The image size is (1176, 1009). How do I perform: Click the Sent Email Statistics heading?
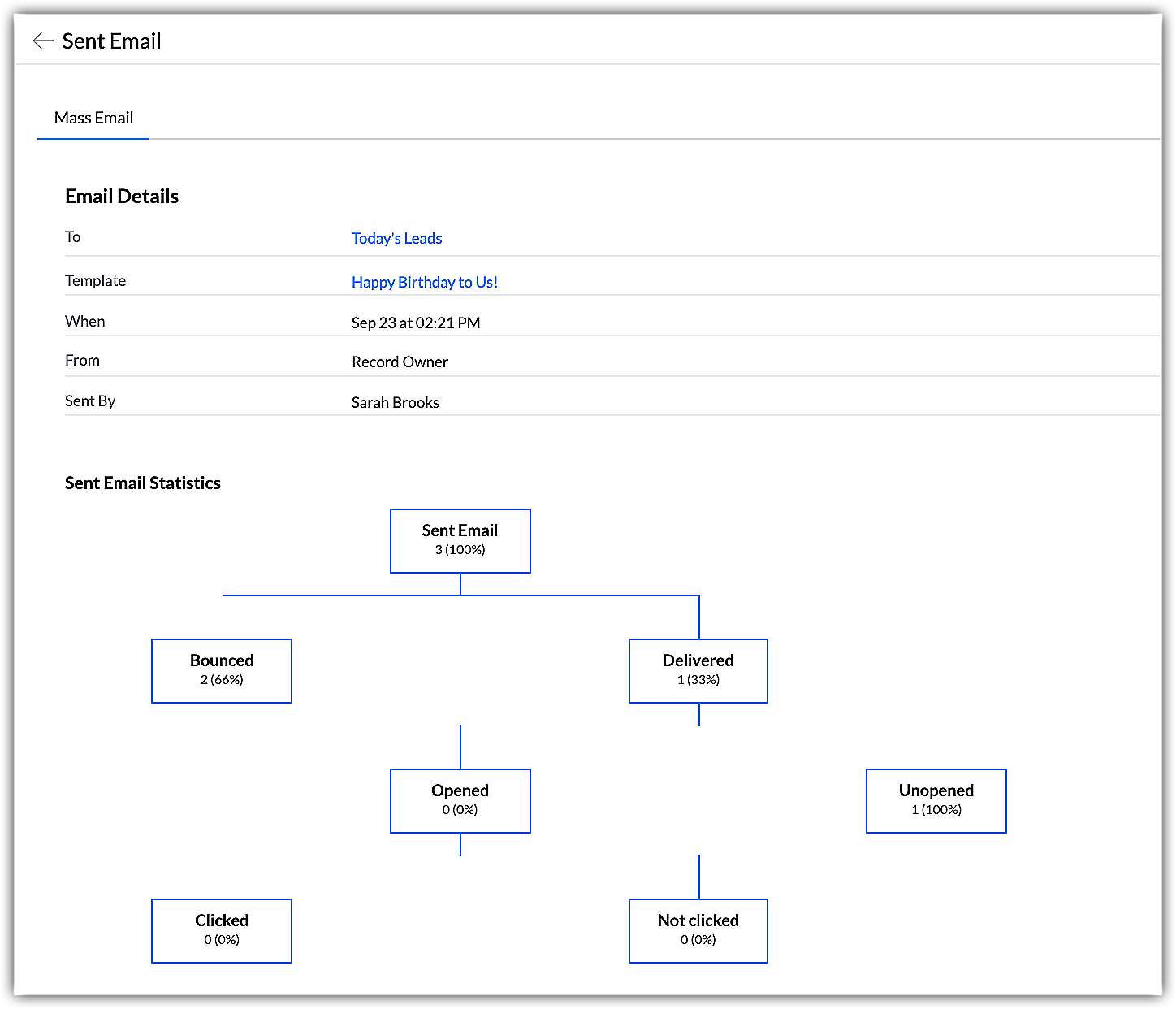click(x=143, y=483)
